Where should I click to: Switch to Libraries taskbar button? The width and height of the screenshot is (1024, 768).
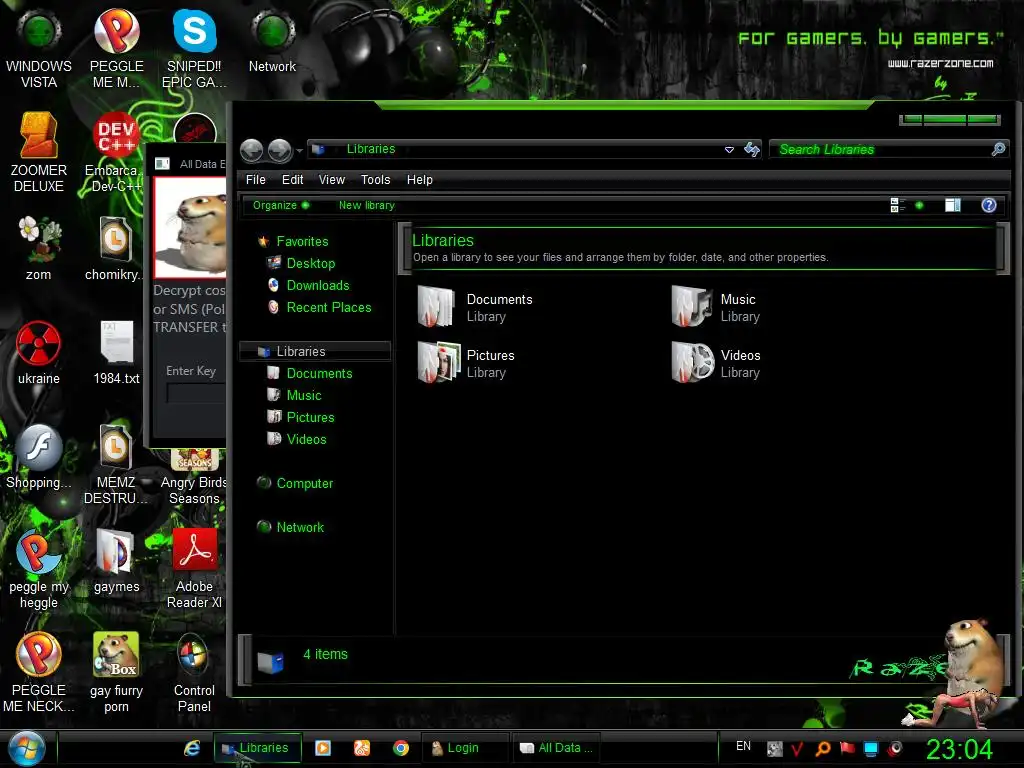click(257, 748)
